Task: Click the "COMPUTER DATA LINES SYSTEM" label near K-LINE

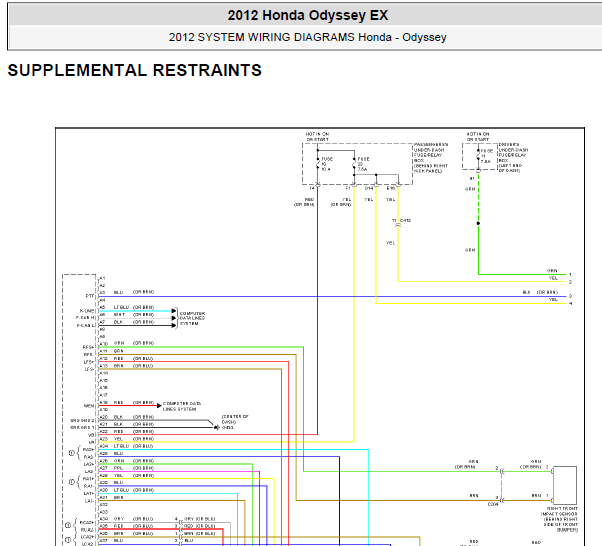Action: click(x=192, y=318)
